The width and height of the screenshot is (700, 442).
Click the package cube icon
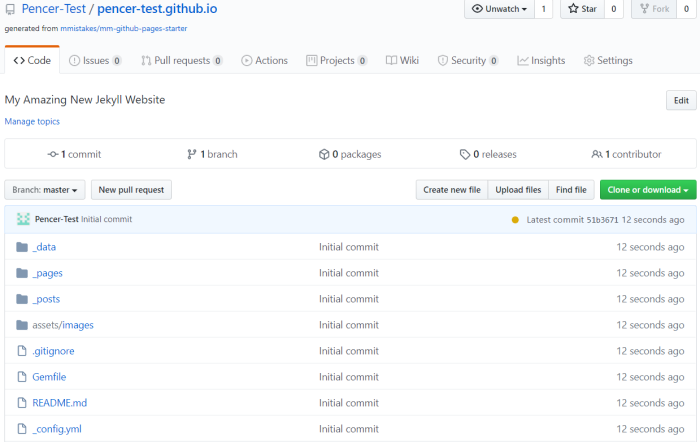click(324, 154)
